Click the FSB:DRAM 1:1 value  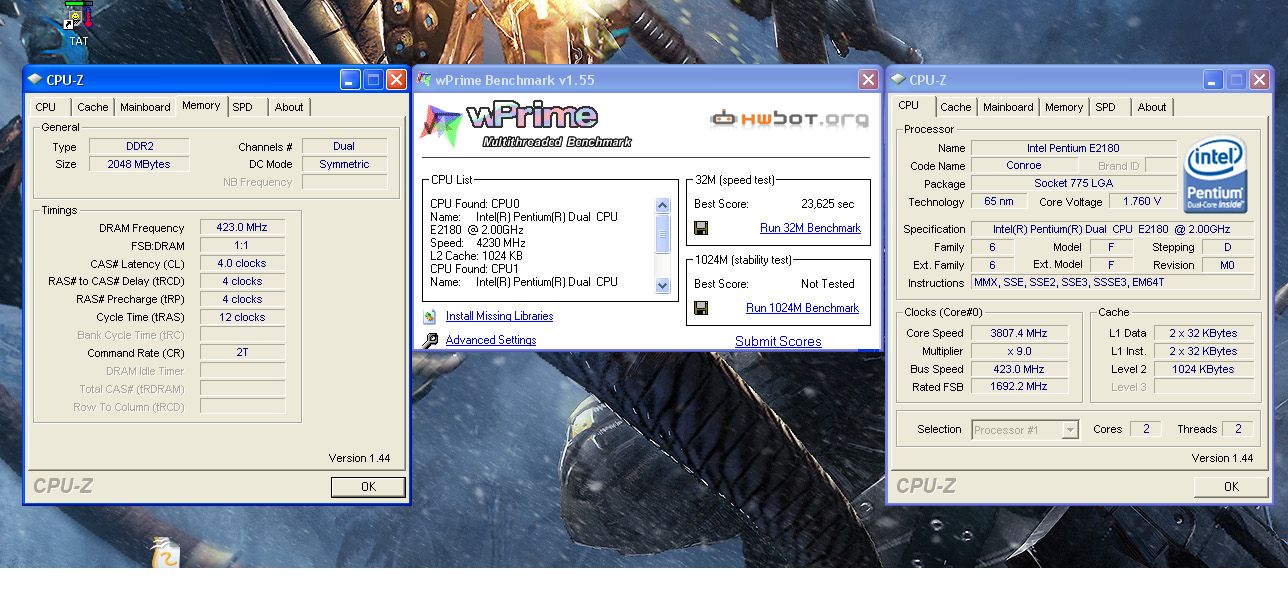click(243, 245)
